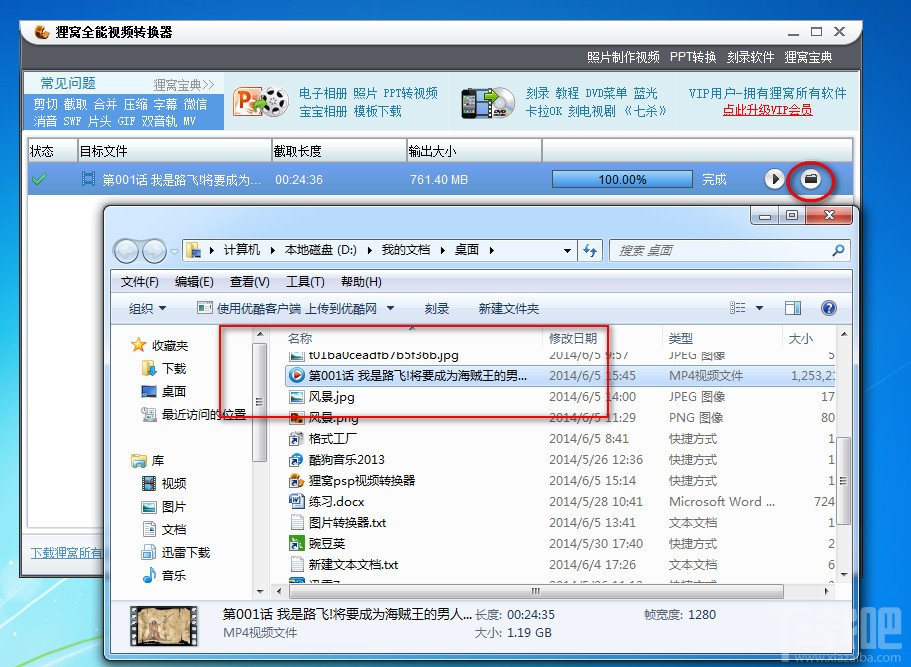Open the 组织 dropdown menu
911x667 pixels.
coord(147,309)
